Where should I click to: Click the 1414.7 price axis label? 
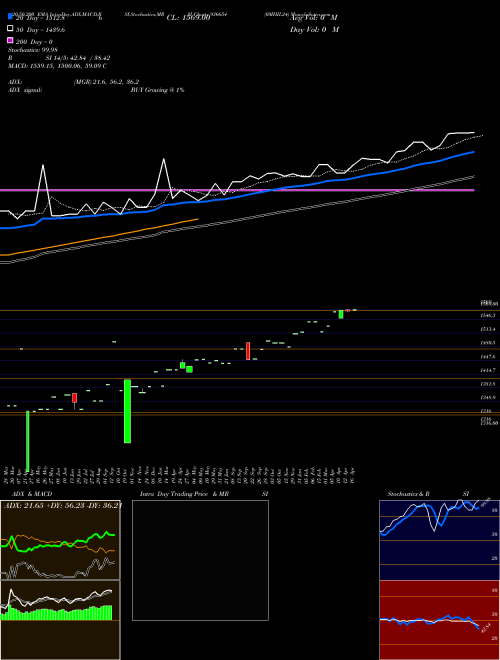[488, 370]
